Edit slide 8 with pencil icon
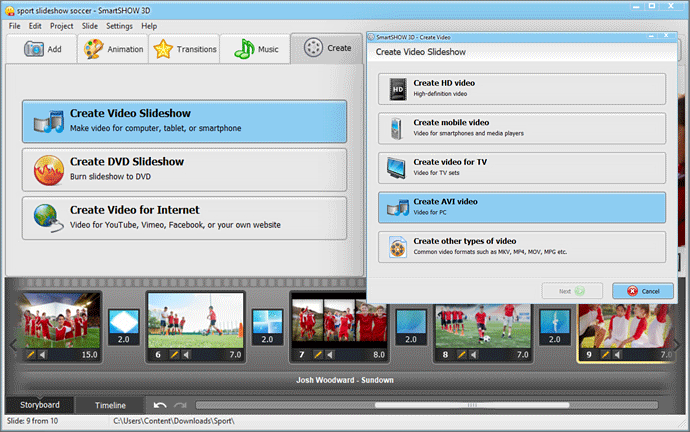The width and height of the screenshot is (690, 432). tap(461, 355)
